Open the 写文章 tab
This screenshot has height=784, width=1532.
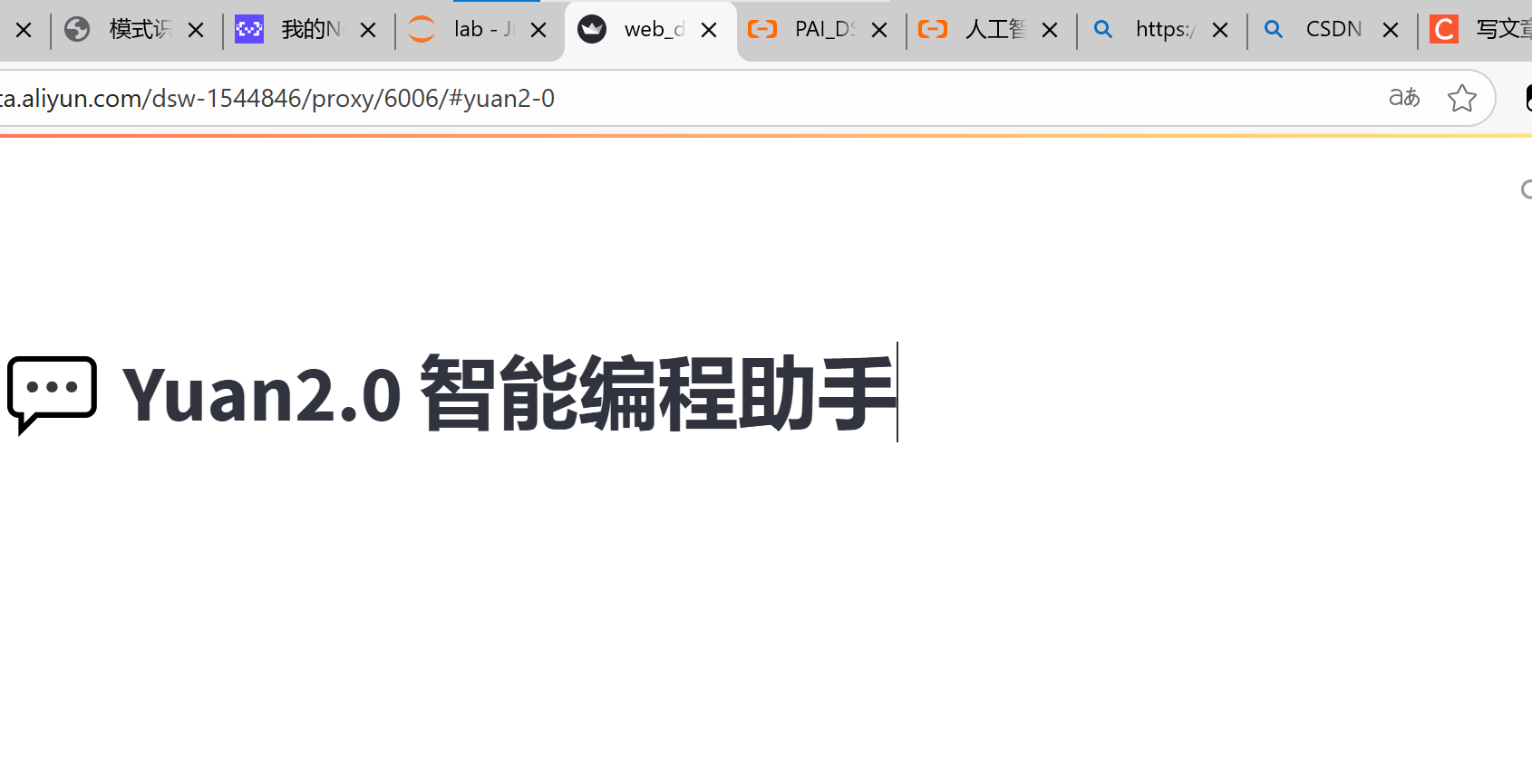(x=1478, y=30)
